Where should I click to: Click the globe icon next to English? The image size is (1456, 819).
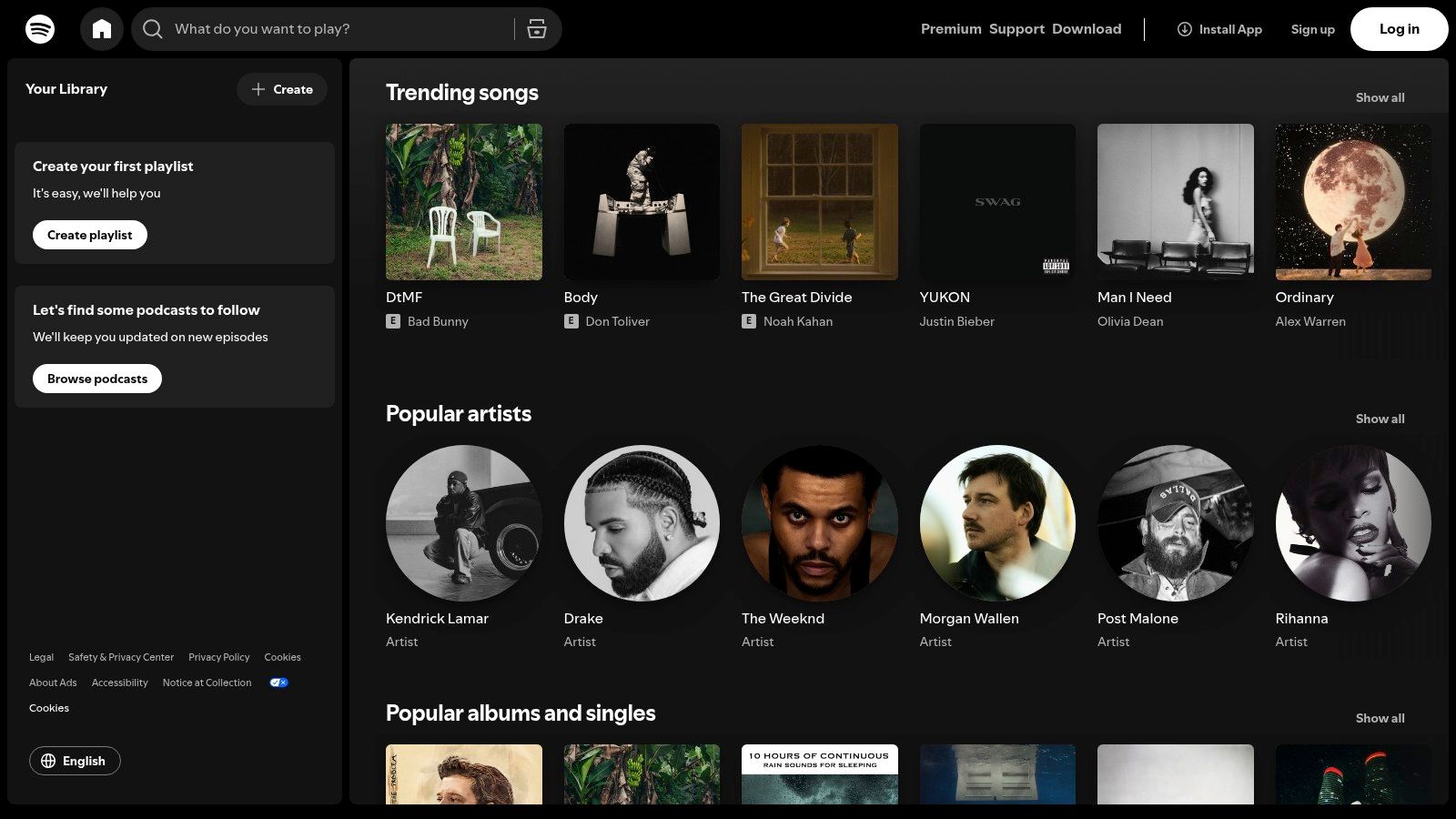(x=50, y=761)
